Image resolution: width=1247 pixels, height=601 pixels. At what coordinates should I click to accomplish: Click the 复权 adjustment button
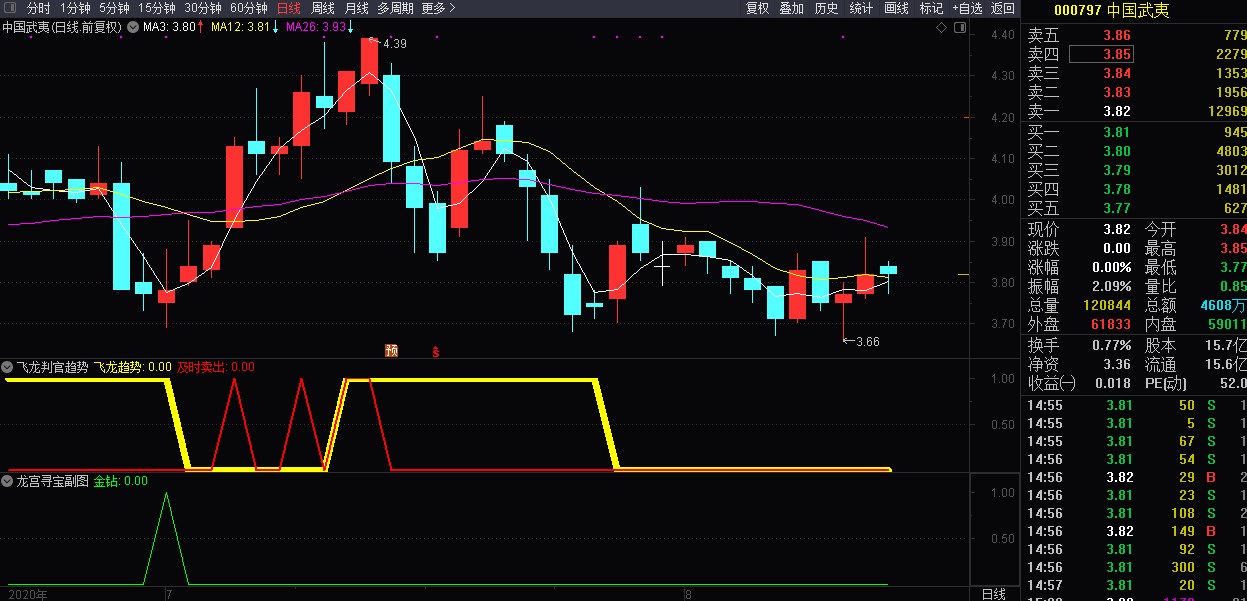tap(758, 8)
